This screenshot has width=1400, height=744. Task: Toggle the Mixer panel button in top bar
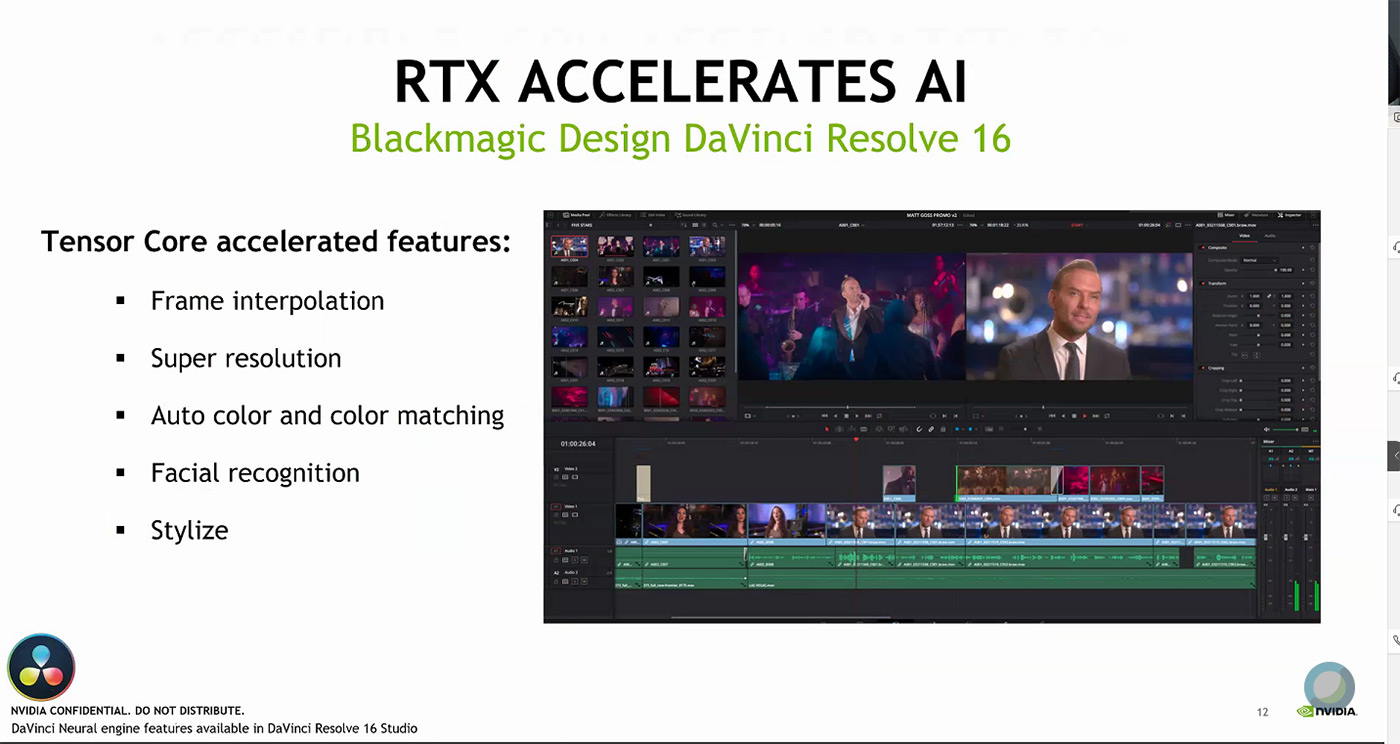(x=1227, y=215)
